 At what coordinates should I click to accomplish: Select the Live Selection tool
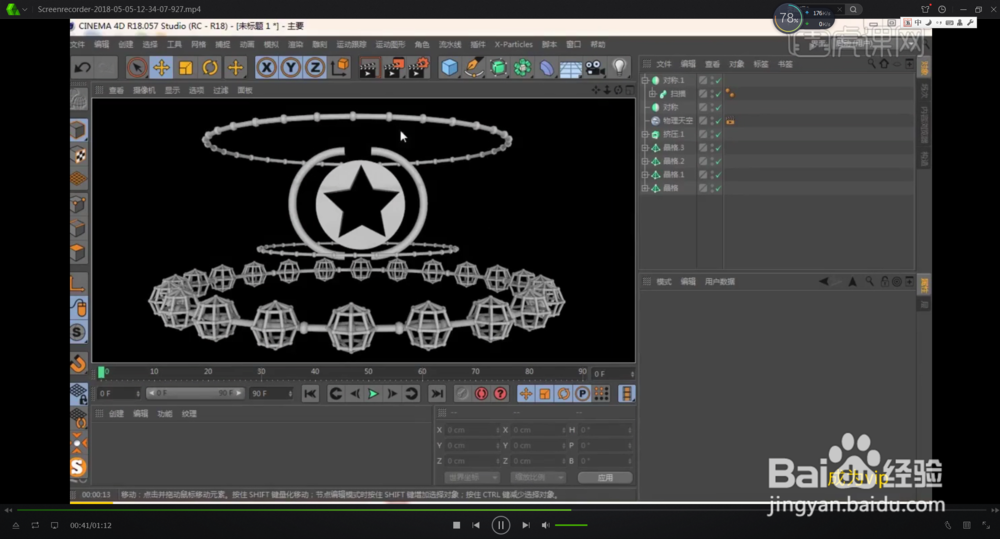136,68
